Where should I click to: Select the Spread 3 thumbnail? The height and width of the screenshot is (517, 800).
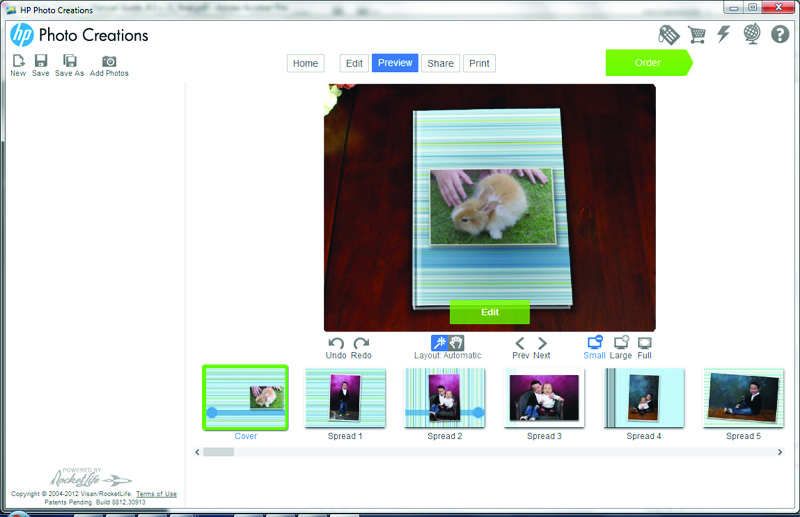pyautogui.click(x=544, y=398)
